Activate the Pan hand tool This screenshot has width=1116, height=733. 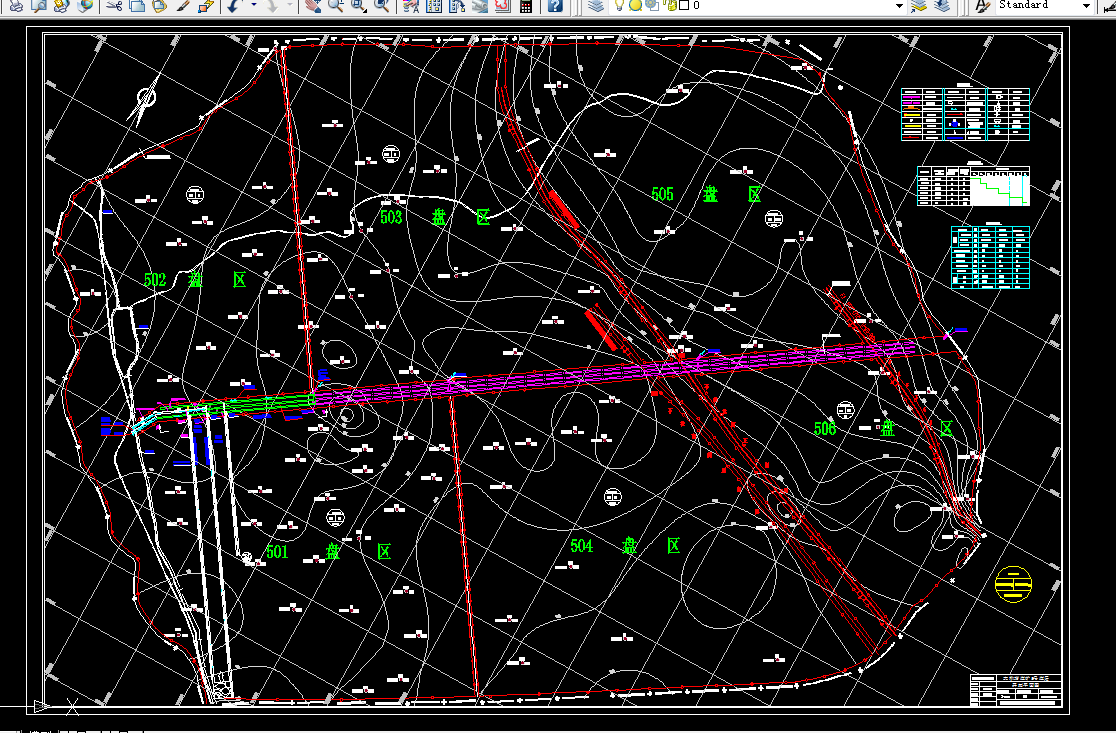click(312, 6)
